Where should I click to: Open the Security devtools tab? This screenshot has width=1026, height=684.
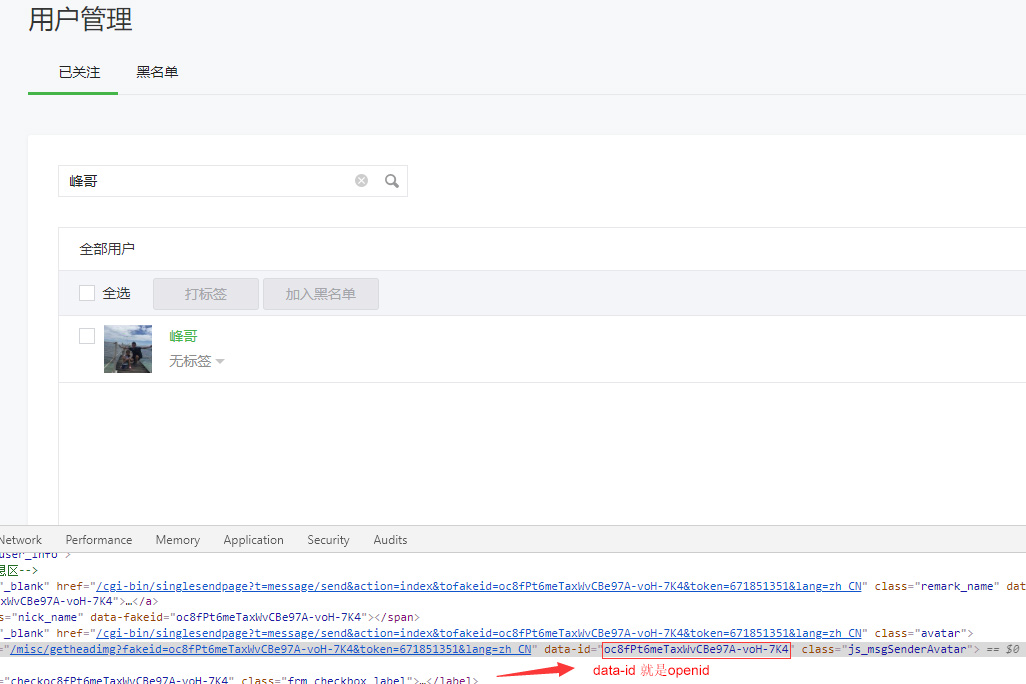[x=328, y=540]
